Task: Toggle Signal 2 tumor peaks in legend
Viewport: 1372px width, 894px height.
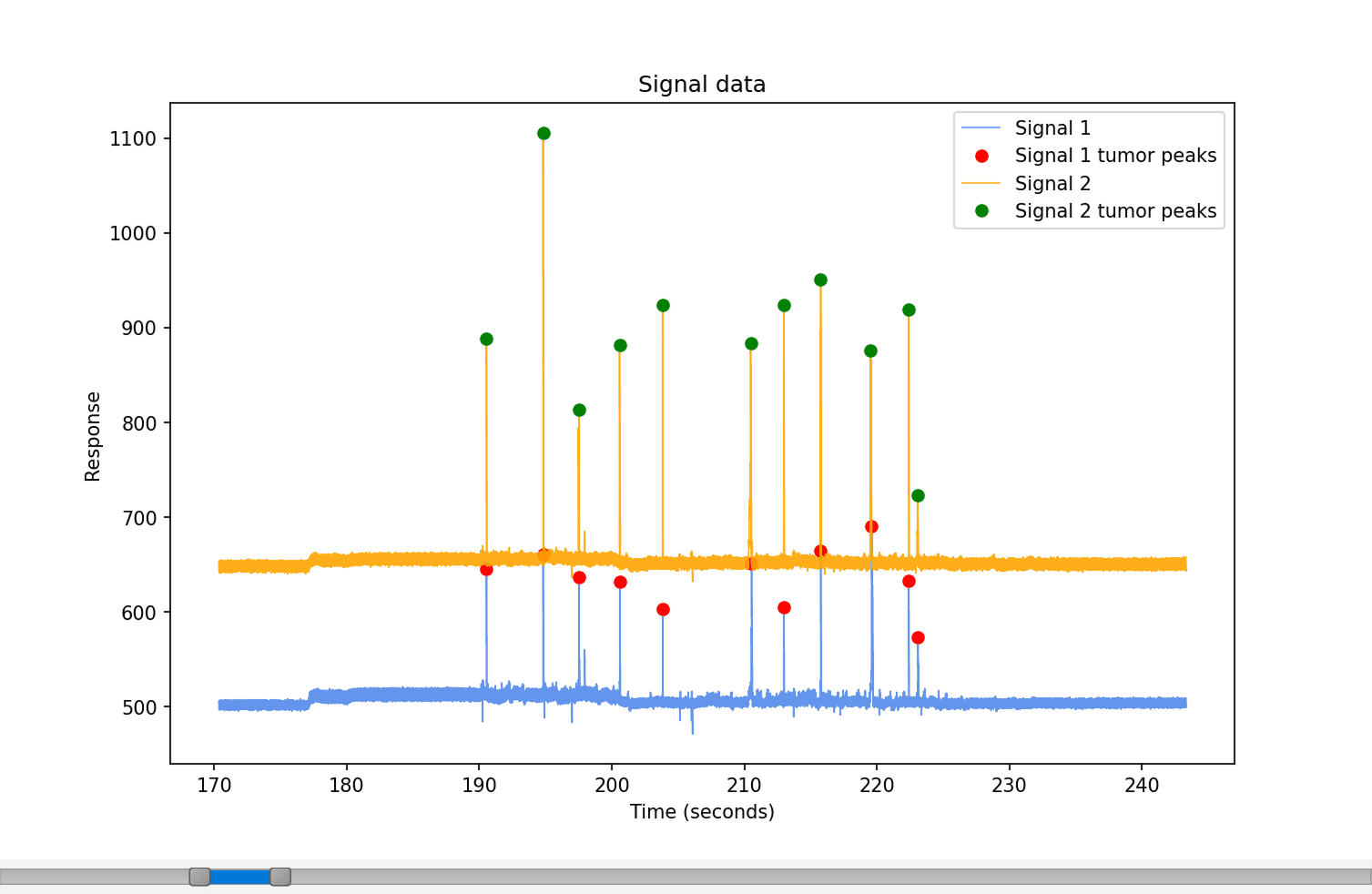Action: coord(1115,210)
